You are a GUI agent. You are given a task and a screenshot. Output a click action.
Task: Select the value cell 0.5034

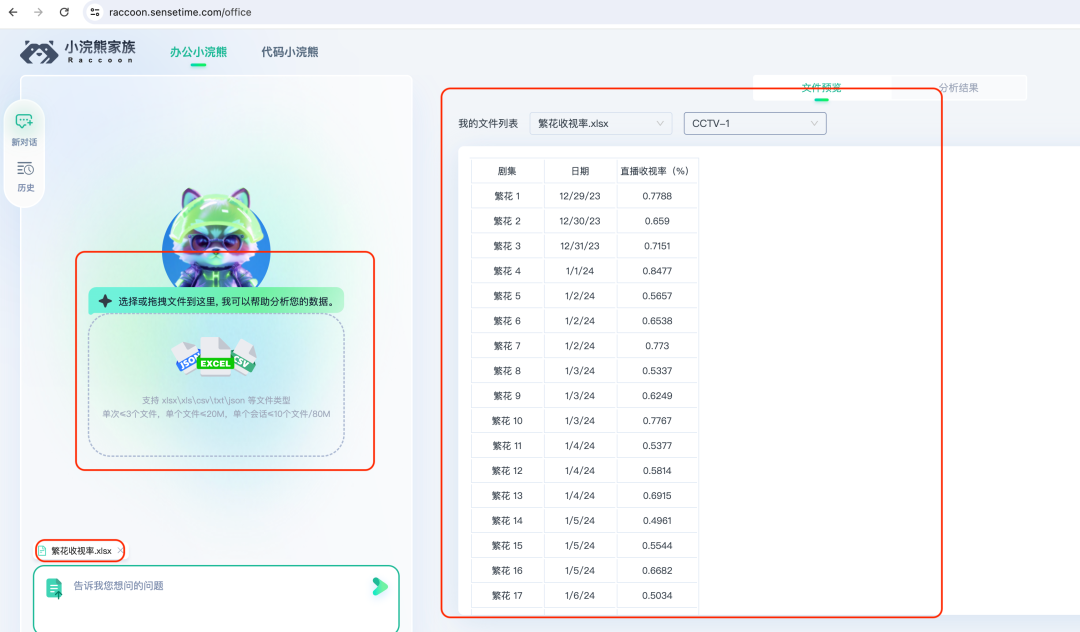657,596
